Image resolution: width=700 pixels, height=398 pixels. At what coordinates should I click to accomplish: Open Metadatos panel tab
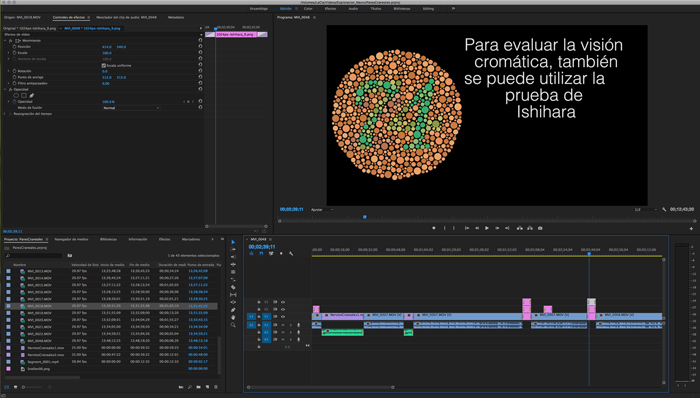(x=176, y=17)
